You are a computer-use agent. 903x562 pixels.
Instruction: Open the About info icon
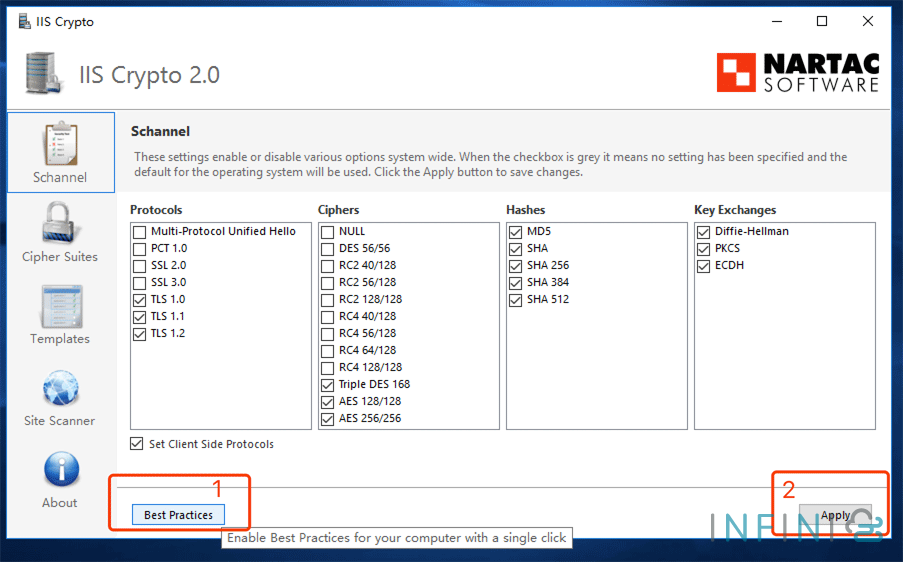pos(61,470)
